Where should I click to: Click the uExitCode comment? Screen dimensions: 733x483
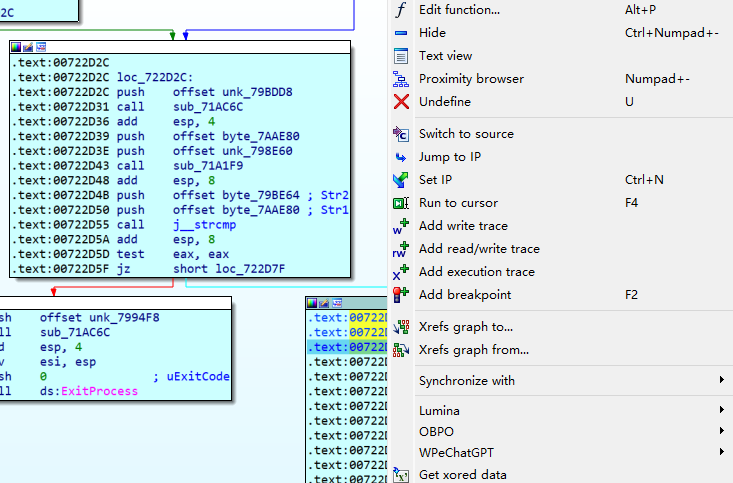point(191,376)
